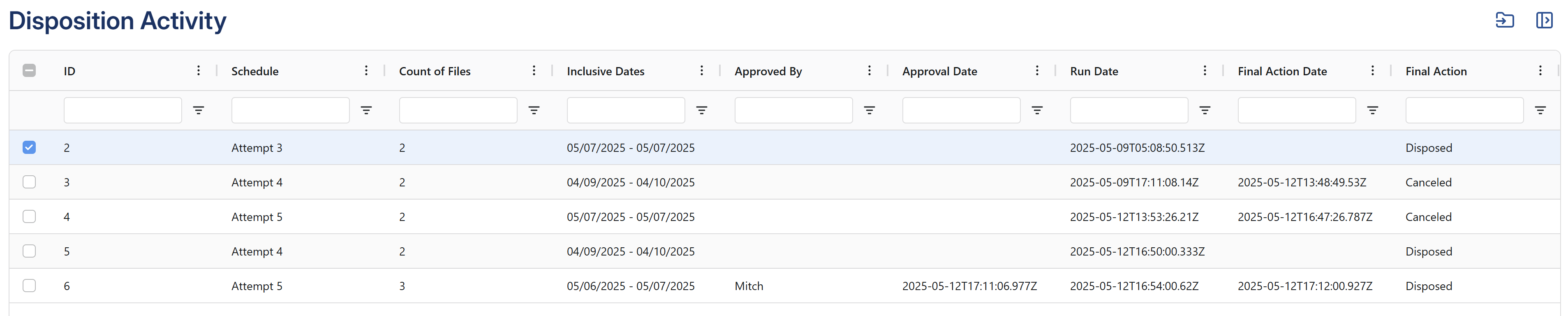This screenshot has height=316, width=1568.
Task: Open the ID column menu dots
Action: pyautogui.click(x=199, y=71)
